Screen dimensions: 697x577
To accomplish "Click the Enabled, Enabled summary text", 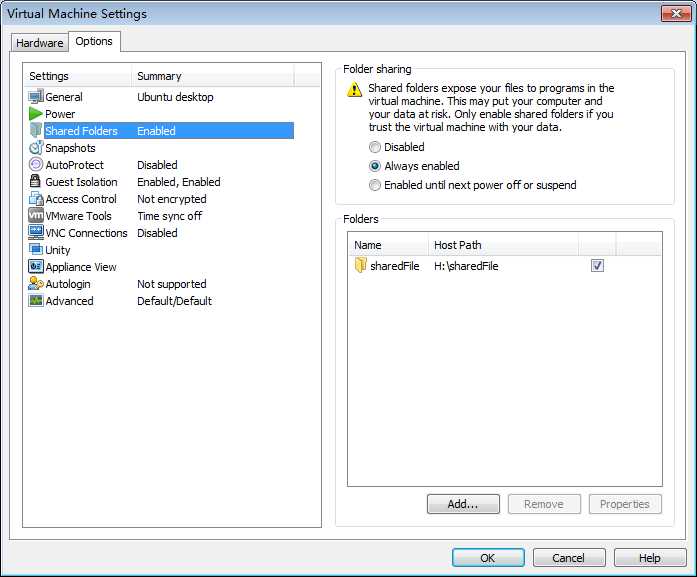I will [x=179, y=182].
